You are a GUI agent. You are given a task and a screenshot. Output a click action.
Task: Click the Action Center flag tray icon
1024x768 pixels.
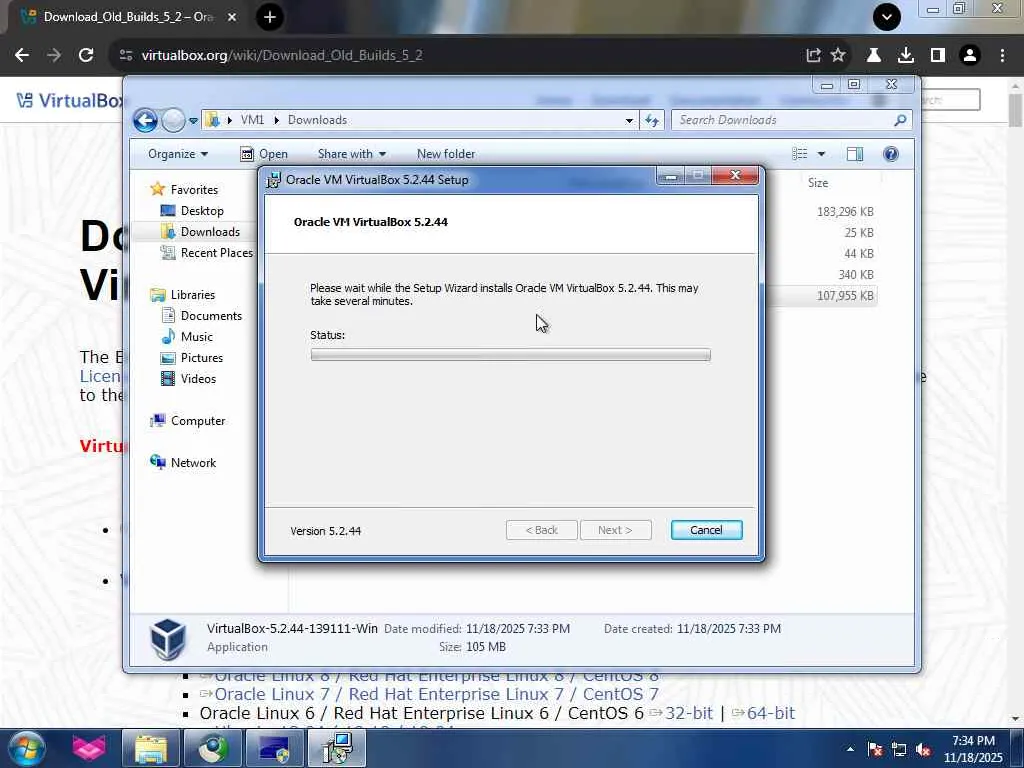pos(875,749)
